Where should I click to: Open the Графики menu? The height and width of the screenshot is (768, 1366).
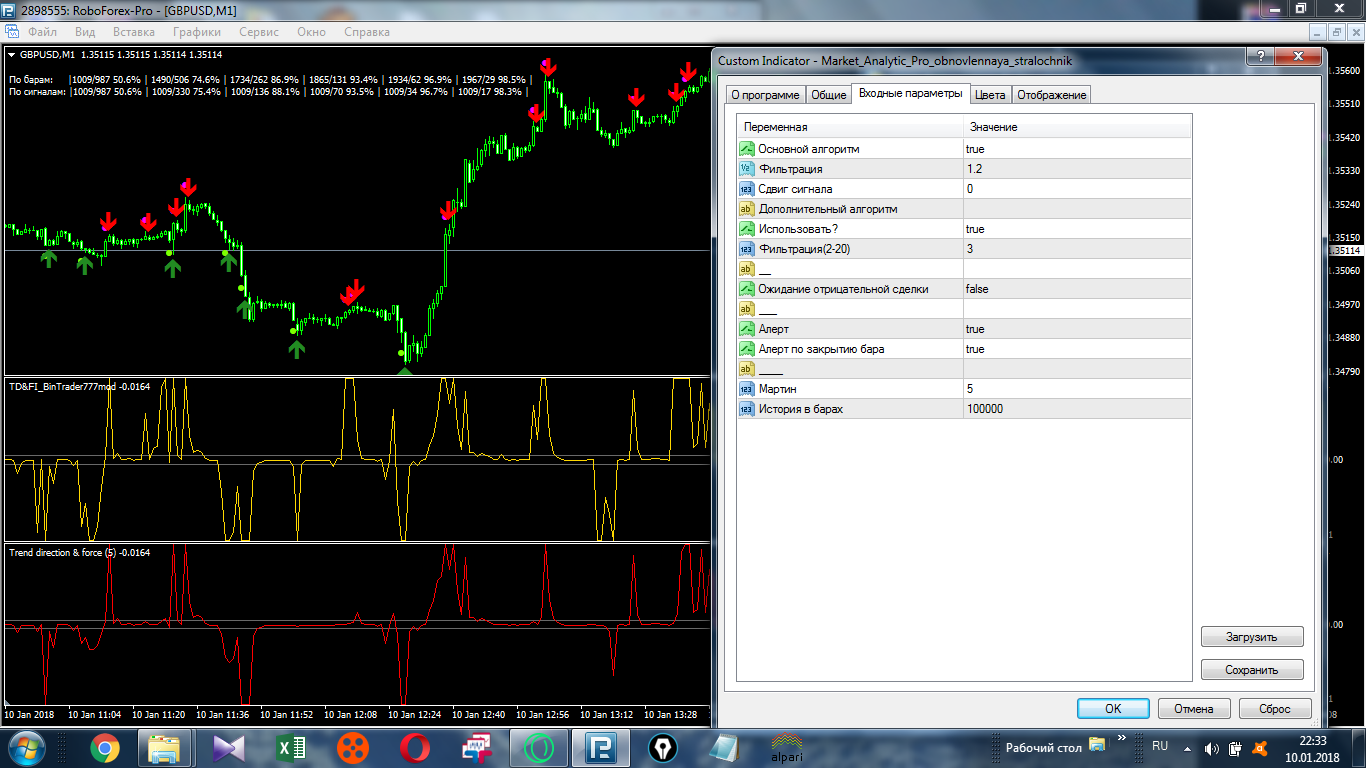pos(196,32)
